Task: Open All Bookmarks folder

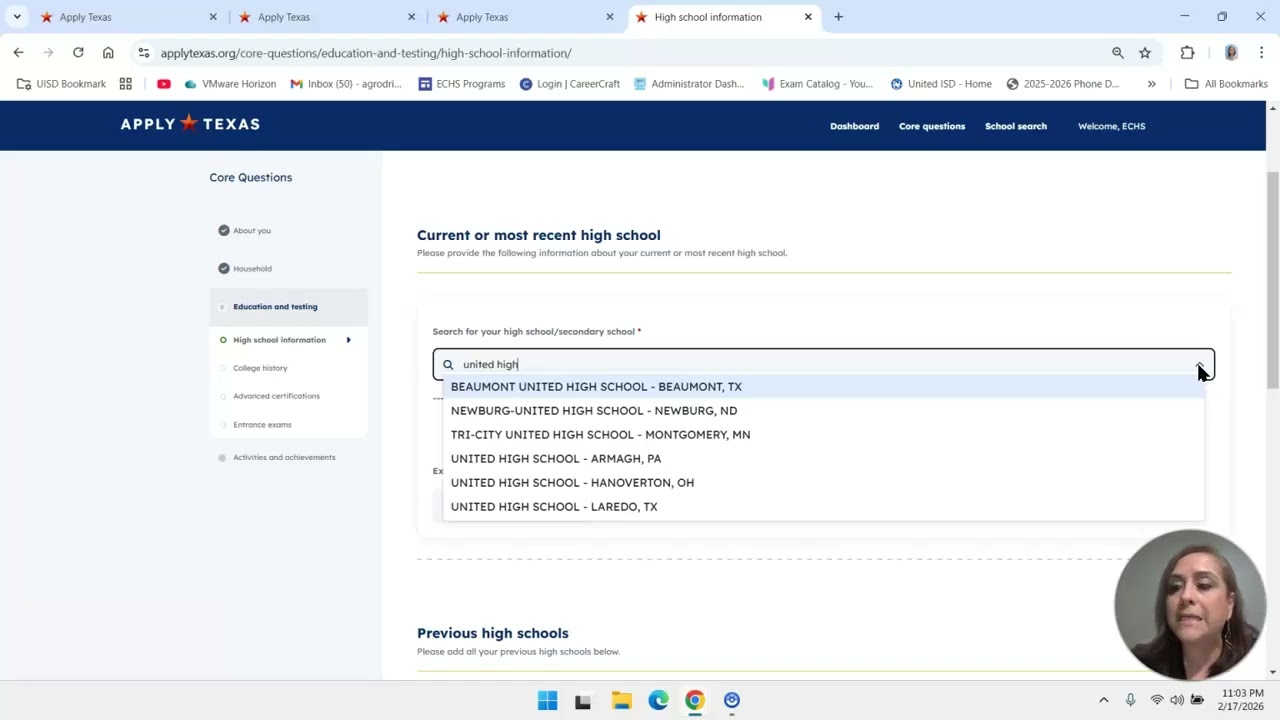Action: [1226, 84]
